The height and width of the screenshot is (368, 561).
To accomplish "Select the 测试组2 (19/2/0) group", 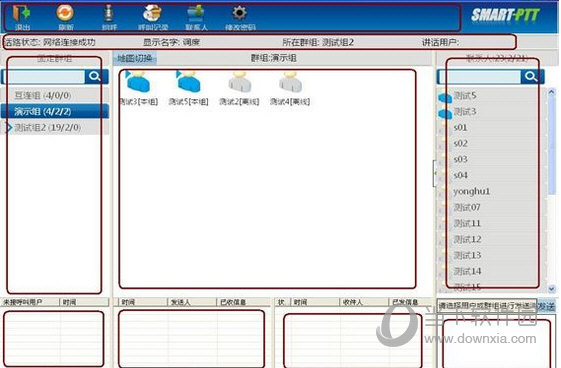I will (x=55, y=127).
